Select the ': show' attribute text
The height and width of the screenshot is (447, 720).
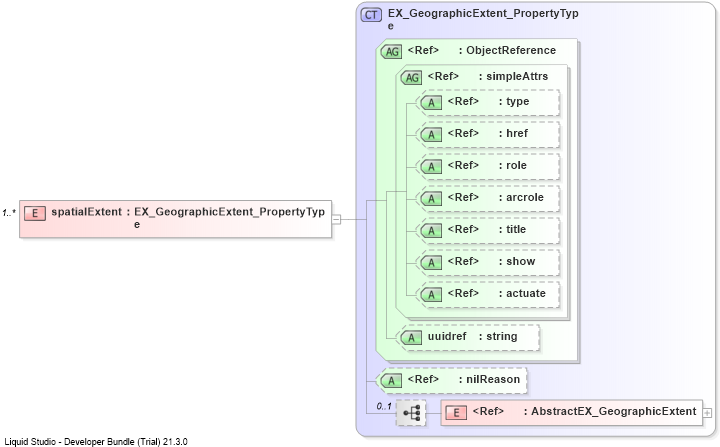point(517,261)
